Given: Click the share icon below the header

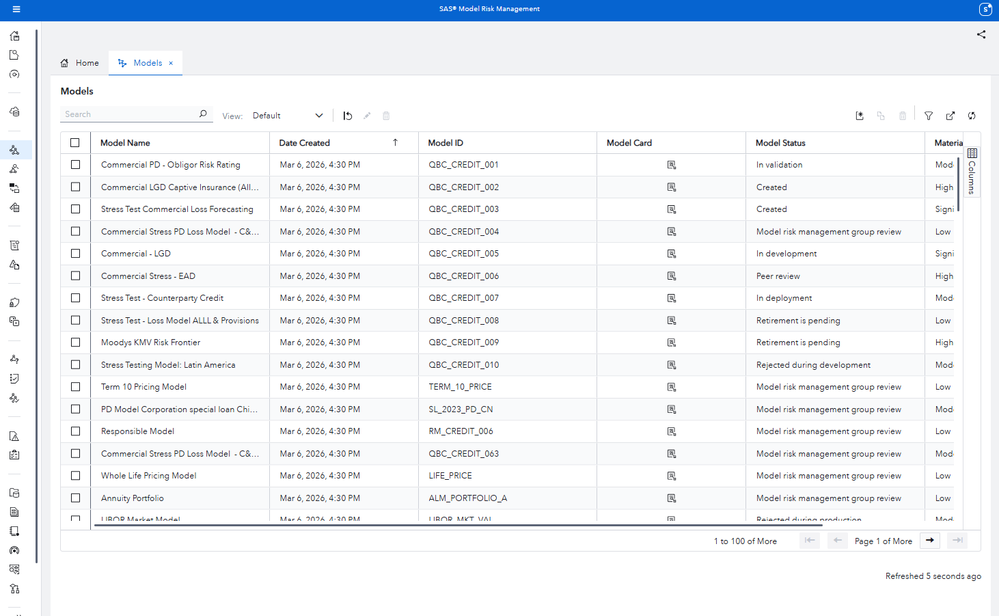Looking at the screenshot, I should [981, 34].
